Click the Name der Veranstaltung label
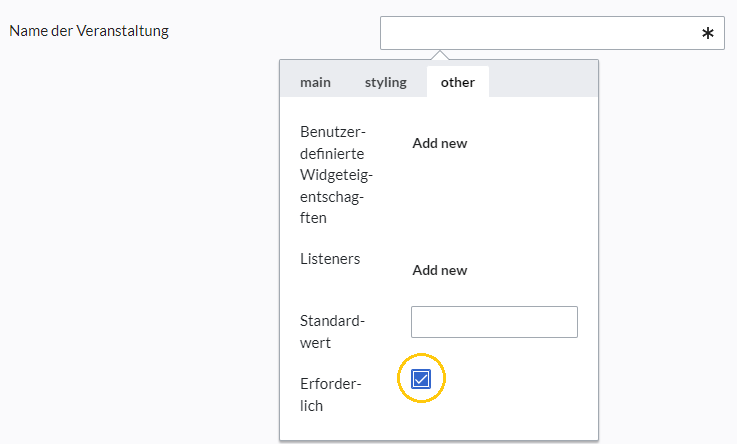 tap(89, 31)
